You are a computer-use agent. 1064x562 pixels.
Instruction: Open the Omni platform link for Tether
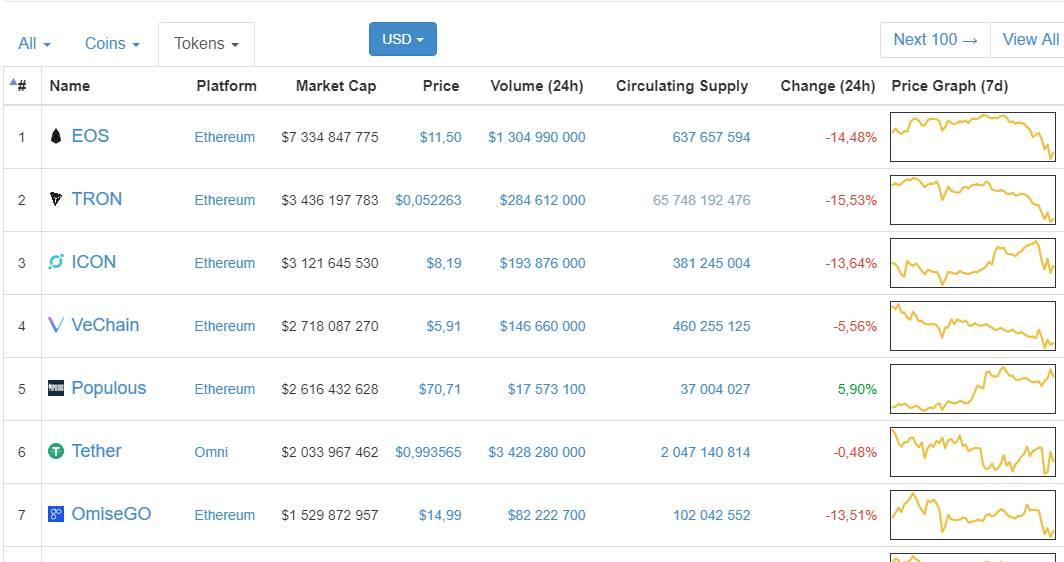click(x=211, y=452)
